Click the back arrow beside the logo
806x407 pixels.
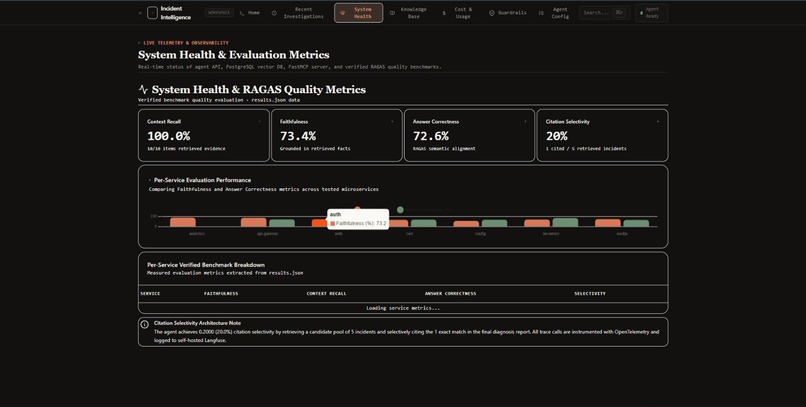click(140, 13)
